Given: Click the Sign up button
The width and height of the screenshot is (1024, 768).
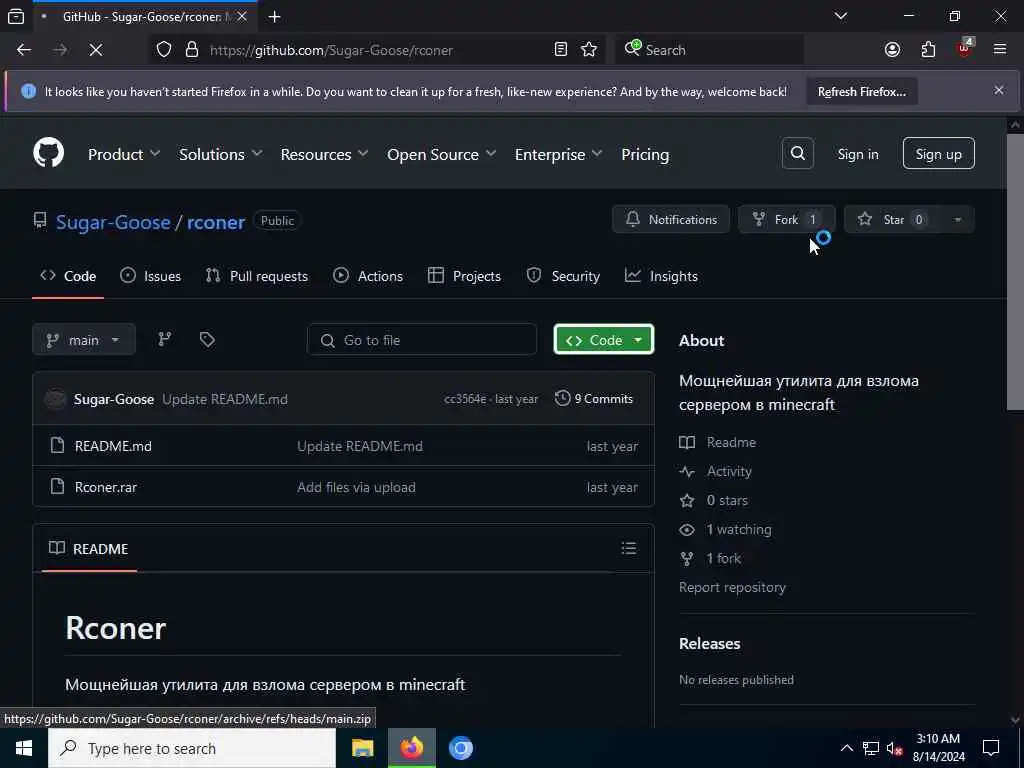Looking at the screenshot, I should (938, 153).
